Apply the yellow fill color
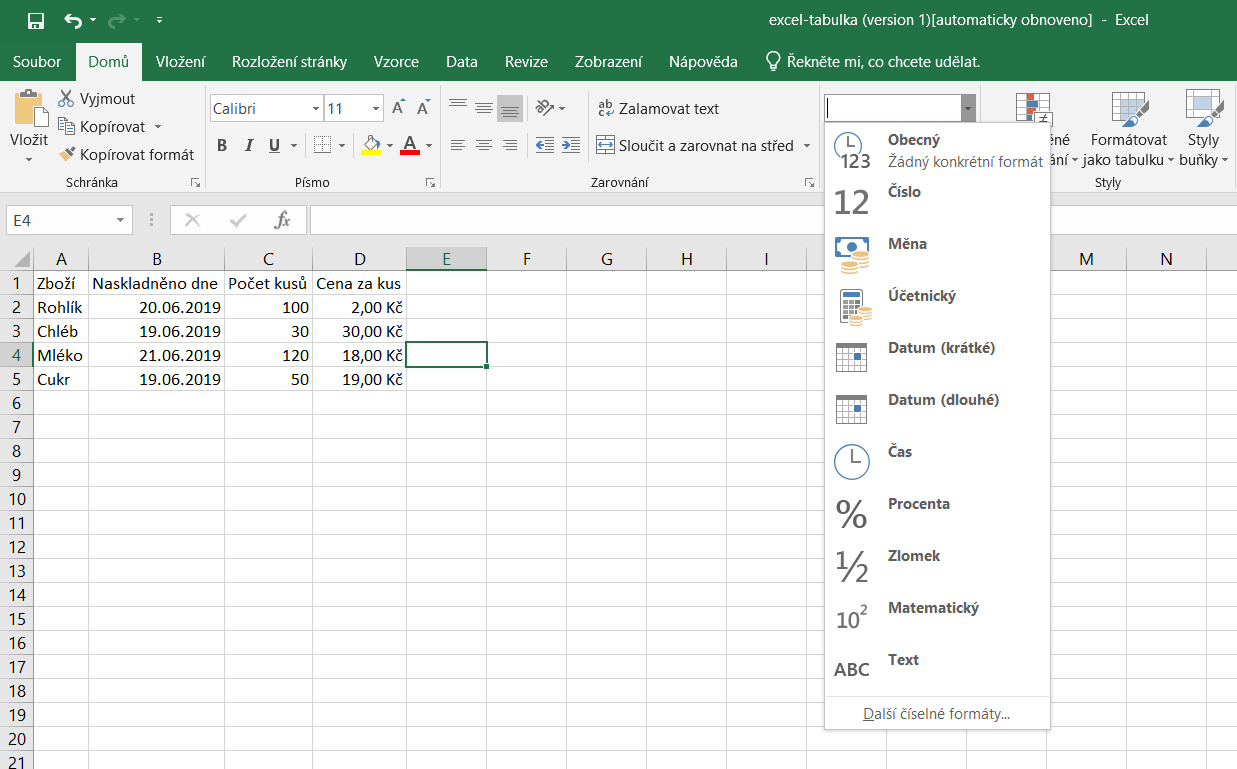This screenshot has width=1237, height=769. tap(371, 145)
